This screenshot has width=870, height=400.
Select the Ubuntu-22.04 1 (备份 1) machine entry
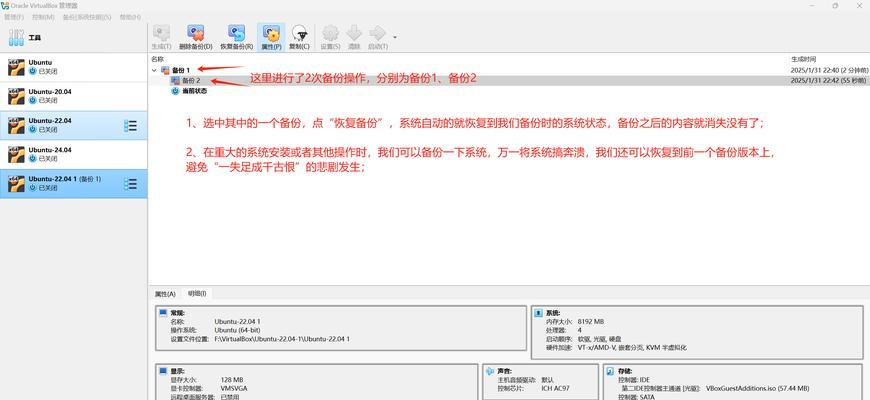pyautogui.click(x=73, y=184)
